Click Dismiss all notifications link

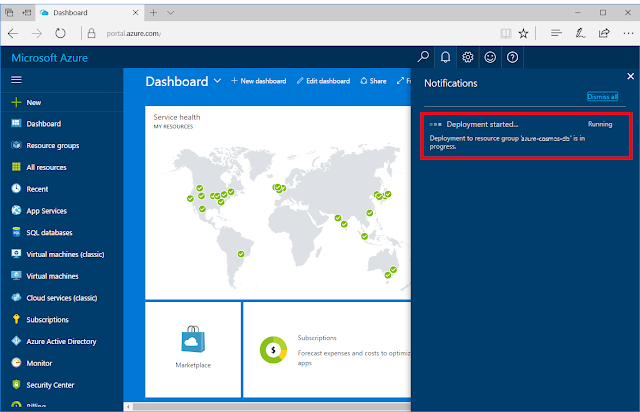602,96
